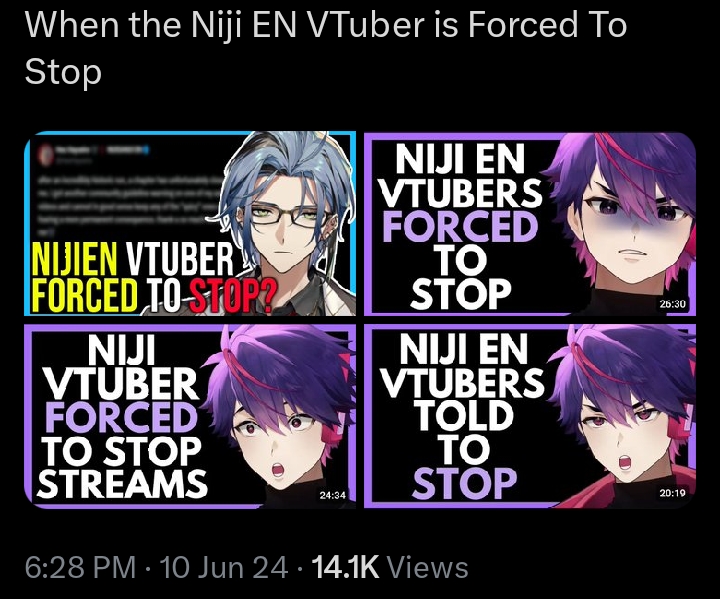Viewport: 720px width, 599px height.
Task: Open the "FORCED TO STOP STREAMS" thumbnail
Action: pos(190,416)
